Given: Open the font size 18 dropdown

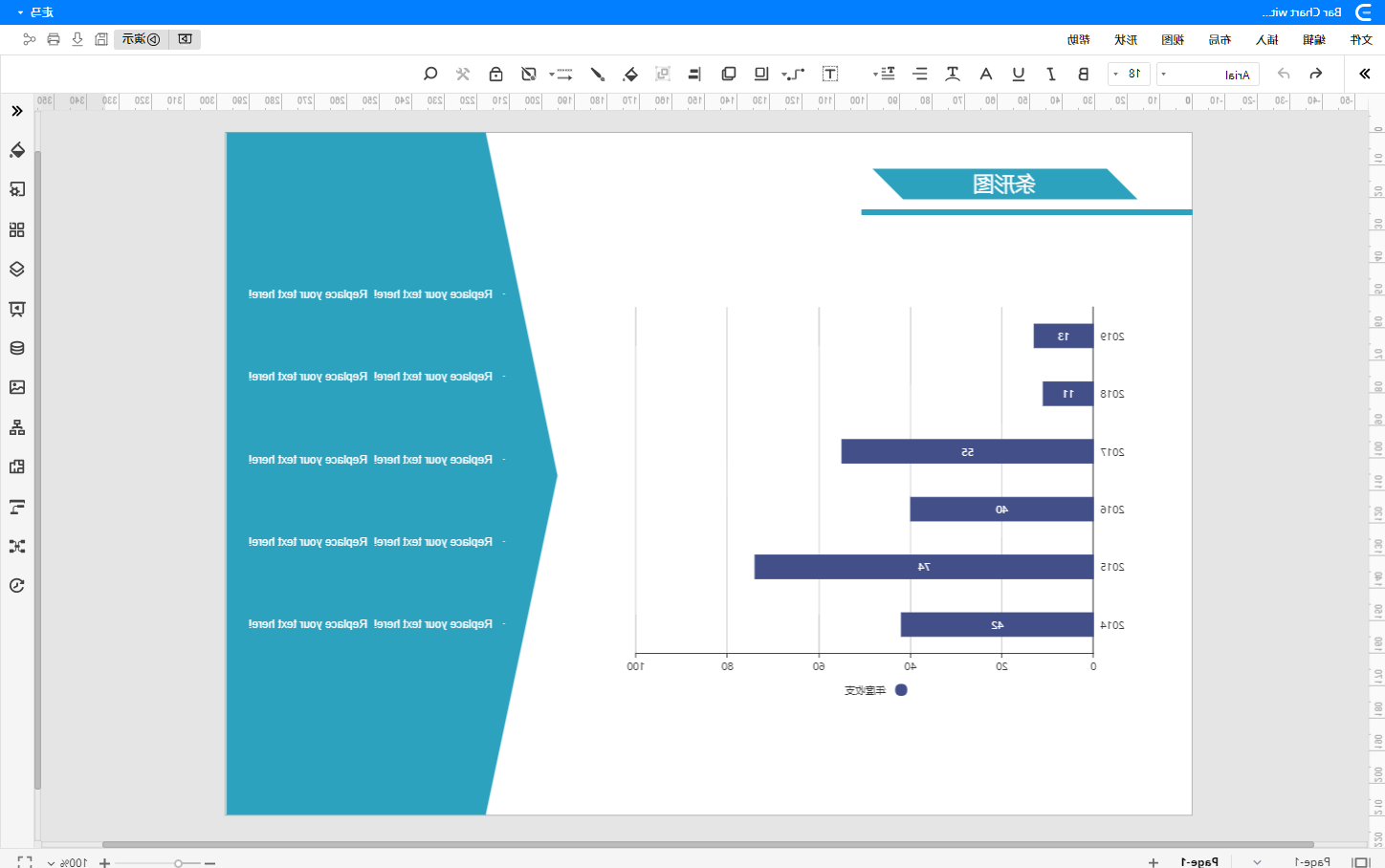Looking at the screenshot, I should (1129, 74).
